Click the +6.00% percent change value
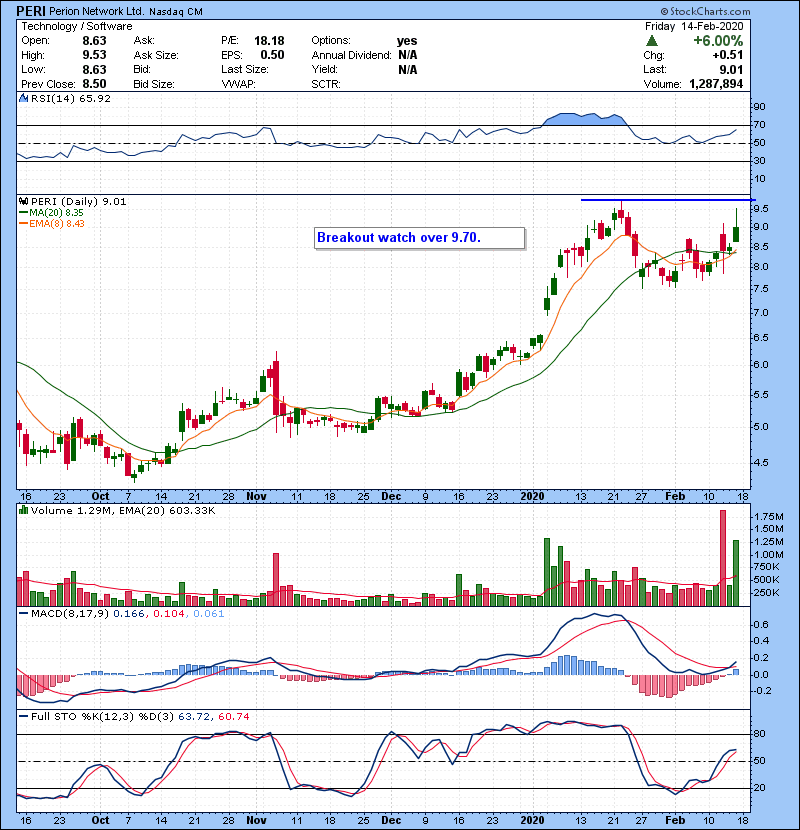Screen dimensions: 800x830 tap(718, 41)
